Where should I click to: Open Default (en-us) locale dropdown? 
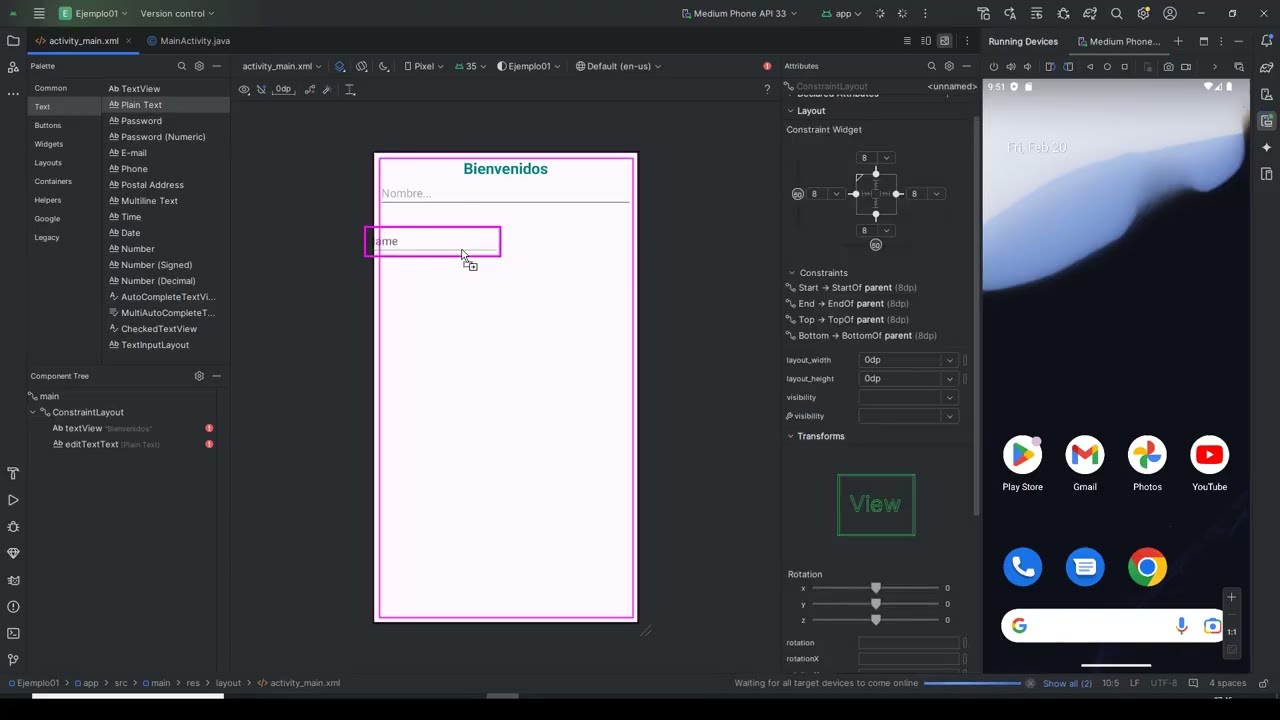(x=619, y=66)
